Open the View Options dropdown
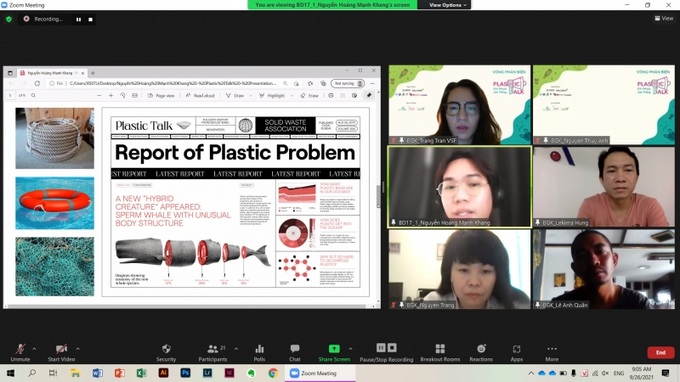 (x=448, y=5)
